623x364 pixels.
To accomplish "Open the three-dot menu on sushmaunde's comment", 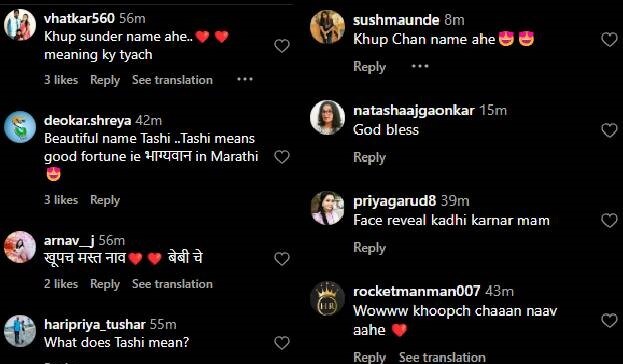I will pyautogui.click(x=420, y=66).
